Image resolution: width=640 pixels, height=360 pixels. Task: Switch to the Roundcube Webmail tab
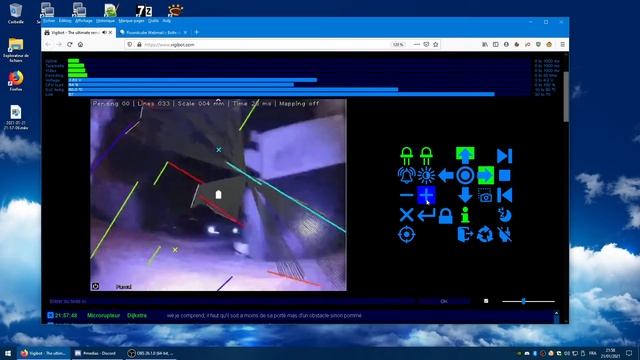point(153,32)
